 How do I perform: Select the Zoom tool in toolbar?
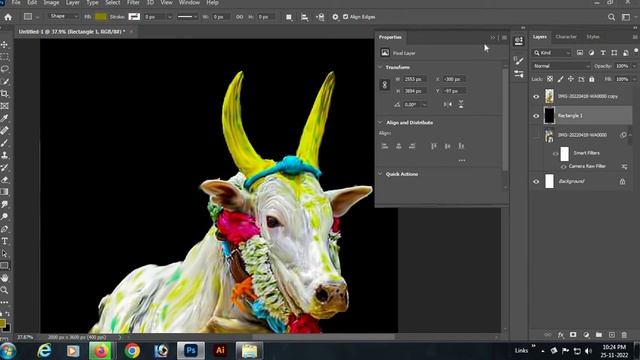click(4, 290)
